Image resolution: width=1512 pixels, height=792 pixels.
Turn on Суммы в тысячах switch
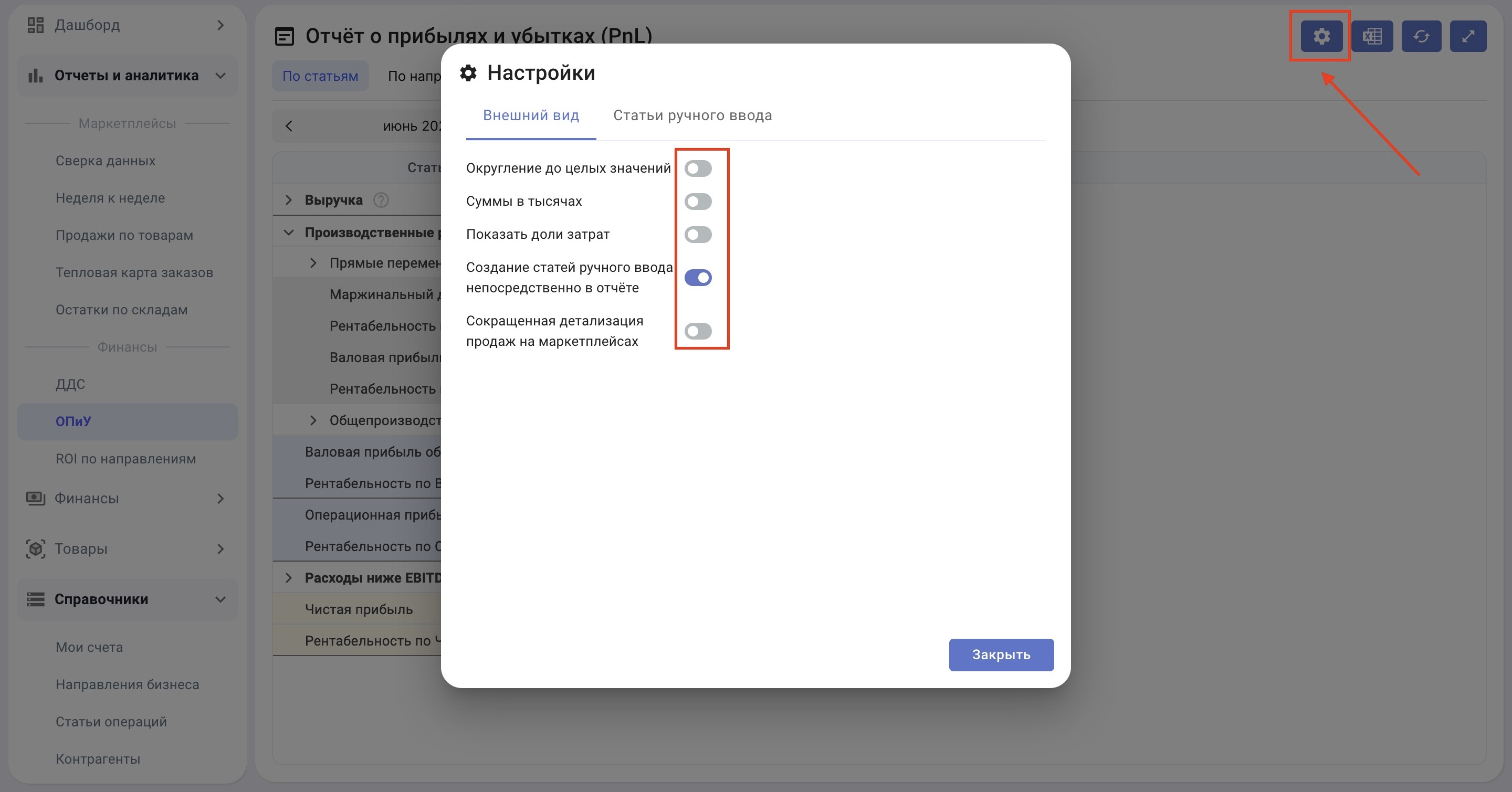698,201
